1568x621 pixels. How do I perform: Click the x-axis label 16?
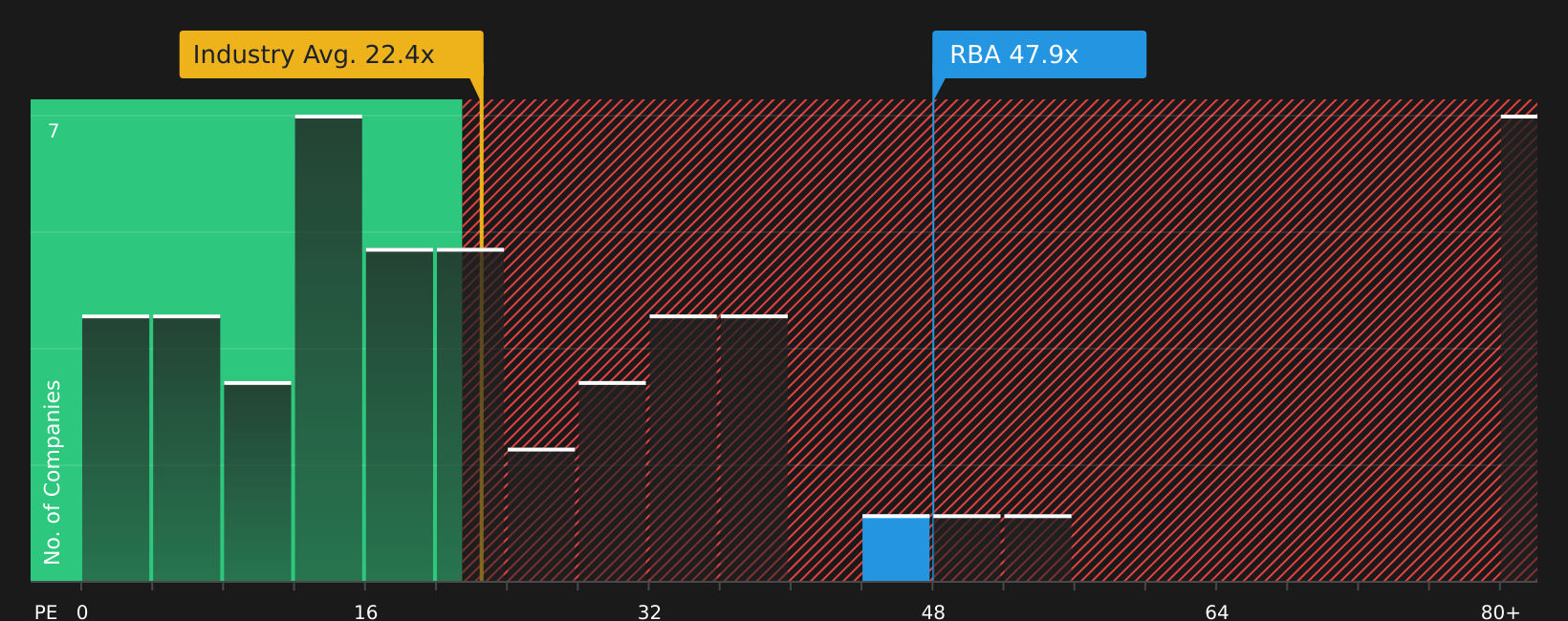coord(366,612)
